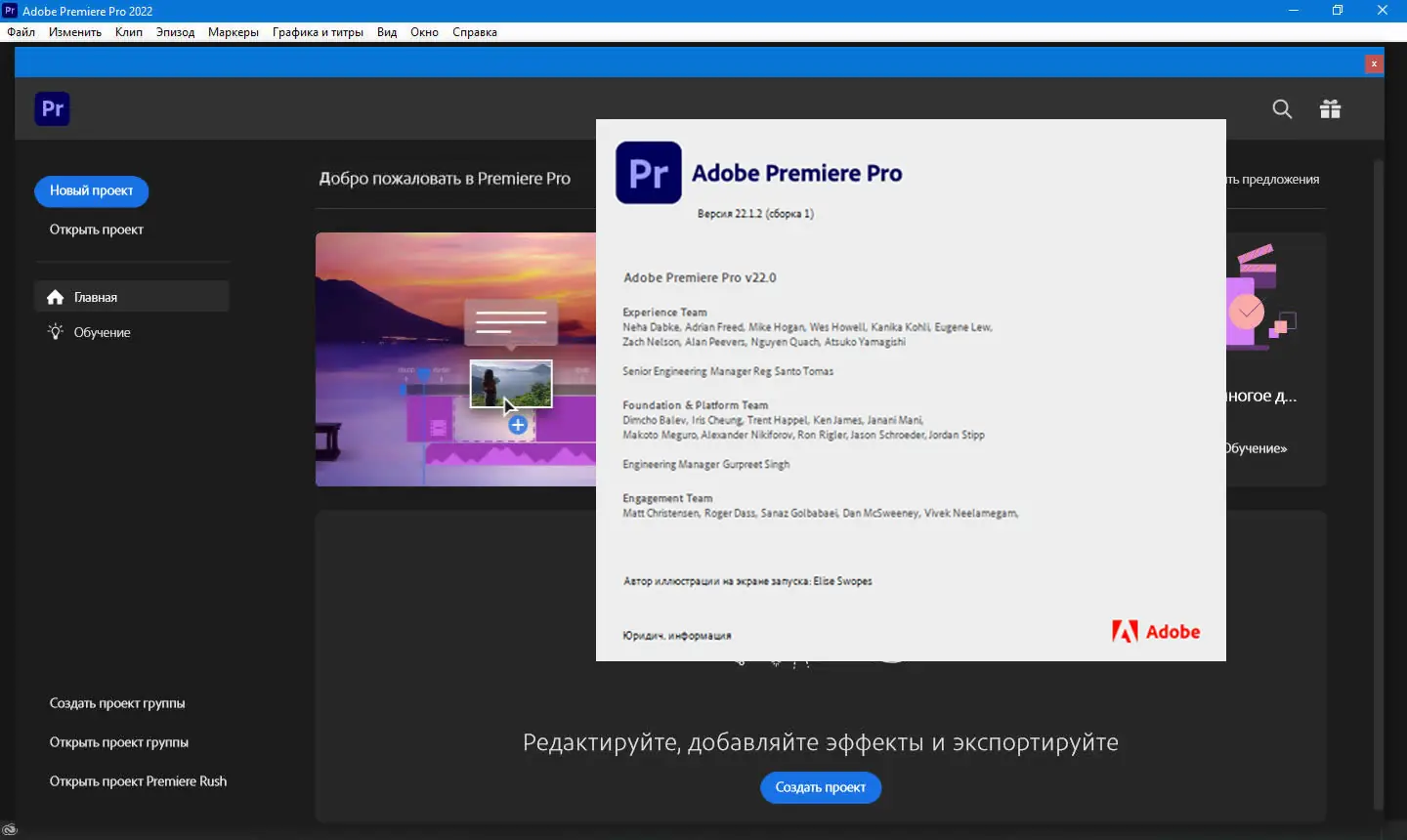
Task: Click the Adobe Premiere Pro v22.0 text
Action: click(x=700, y=277)
